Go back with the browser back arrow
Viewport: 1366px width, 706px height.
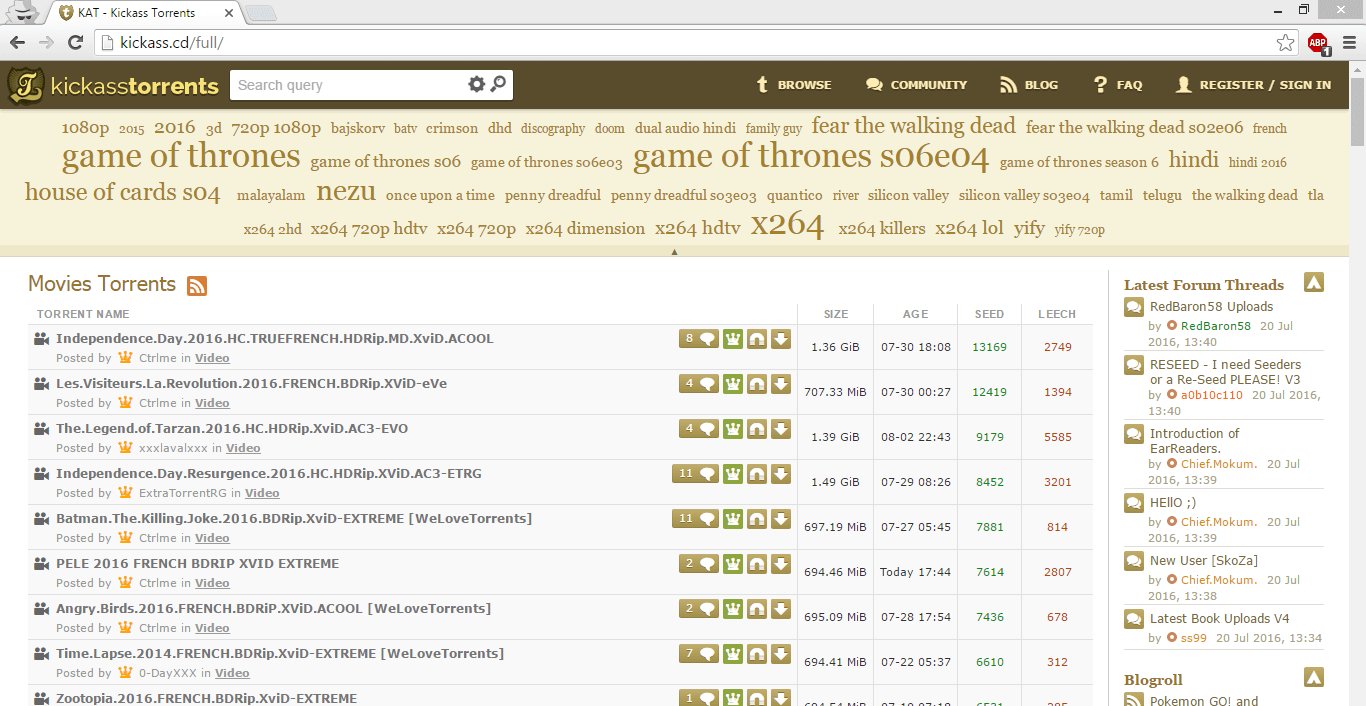point(17,42)
